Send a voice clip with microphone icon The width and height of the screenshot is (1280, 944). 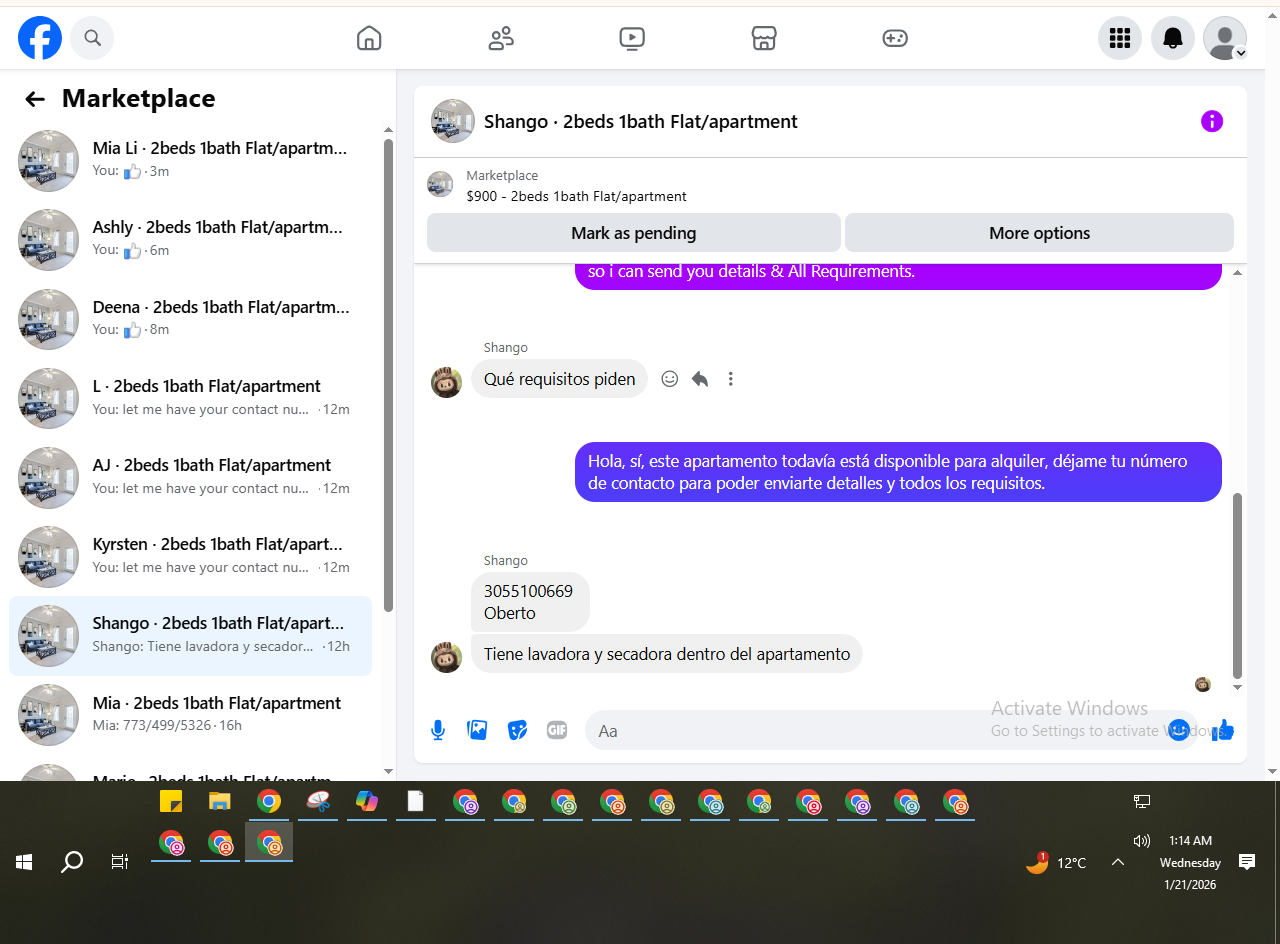coord(438,730)
